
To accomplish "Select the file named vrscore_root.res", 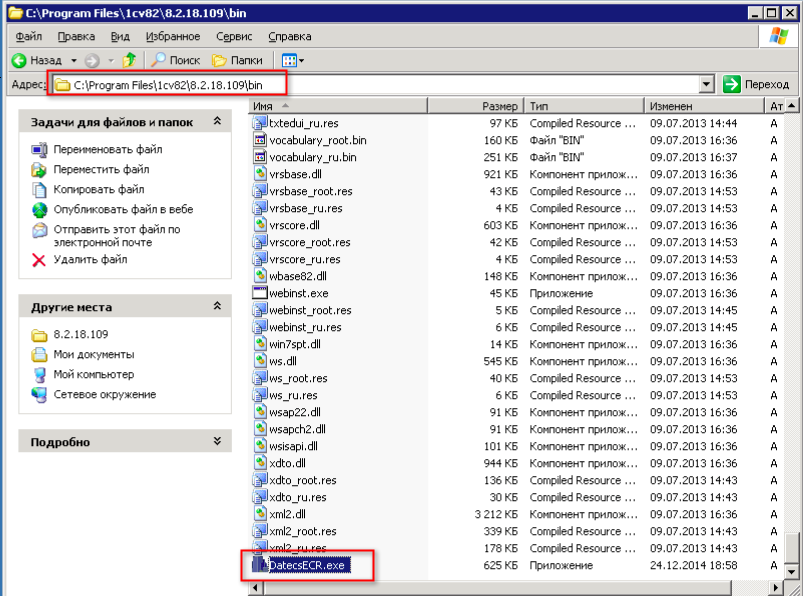I will tap(310, 242).
